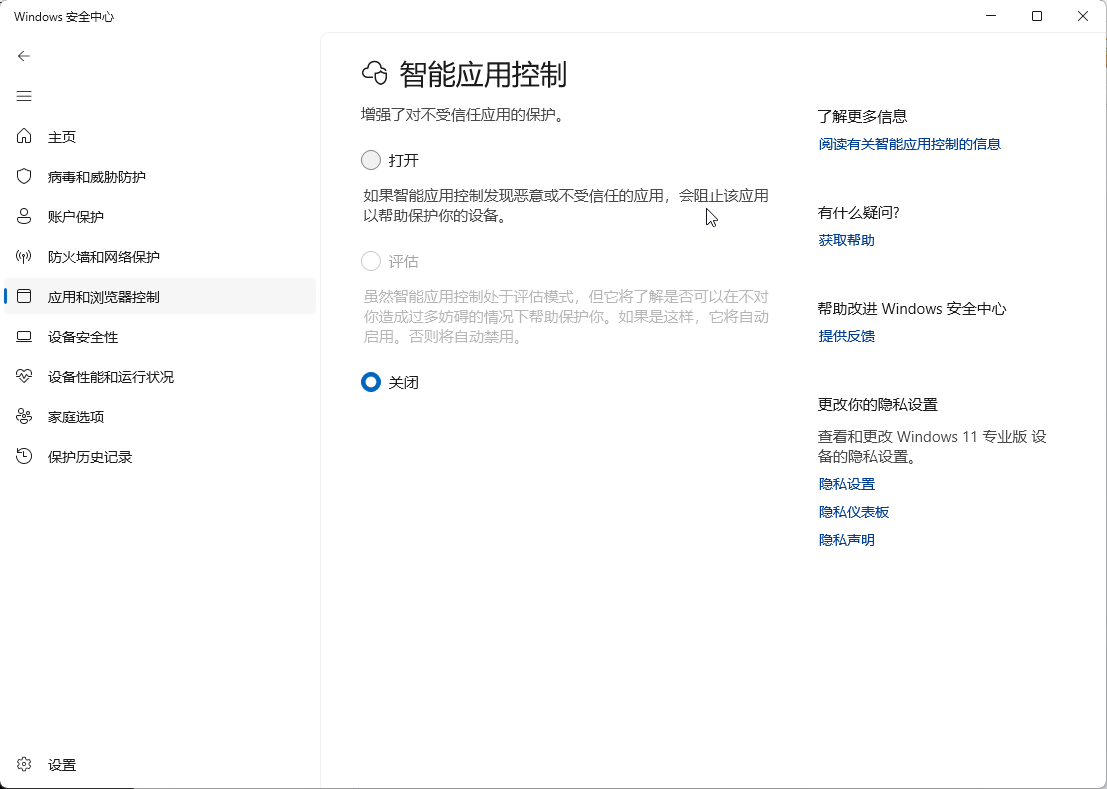The height and width of the screenshot is (789, 1107).
Task: Select the 关闭 radio button
Action: click(x=371, y=383)
